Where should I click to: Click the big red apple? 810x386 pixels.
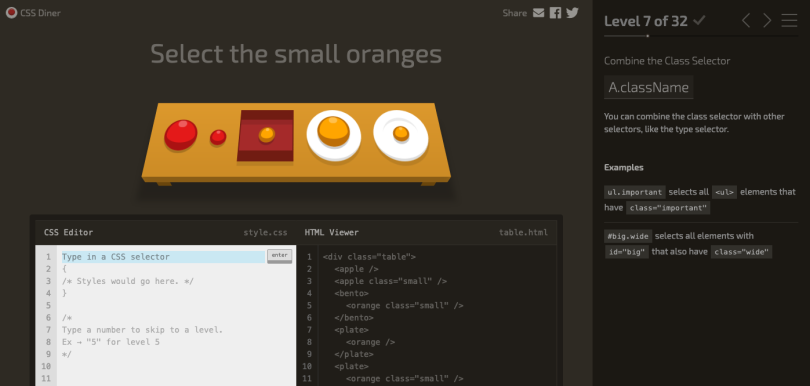click(x=181, y=135)
